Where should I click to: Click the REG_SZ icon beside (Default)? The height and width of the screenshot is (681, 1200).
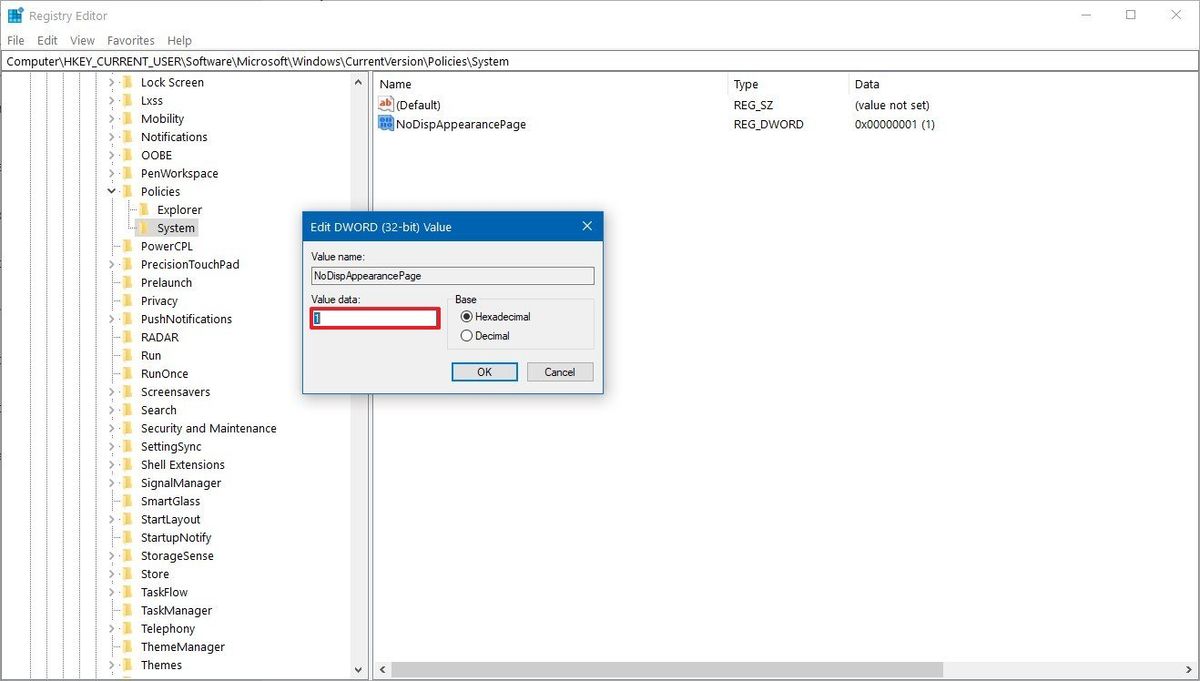point(386,104)
